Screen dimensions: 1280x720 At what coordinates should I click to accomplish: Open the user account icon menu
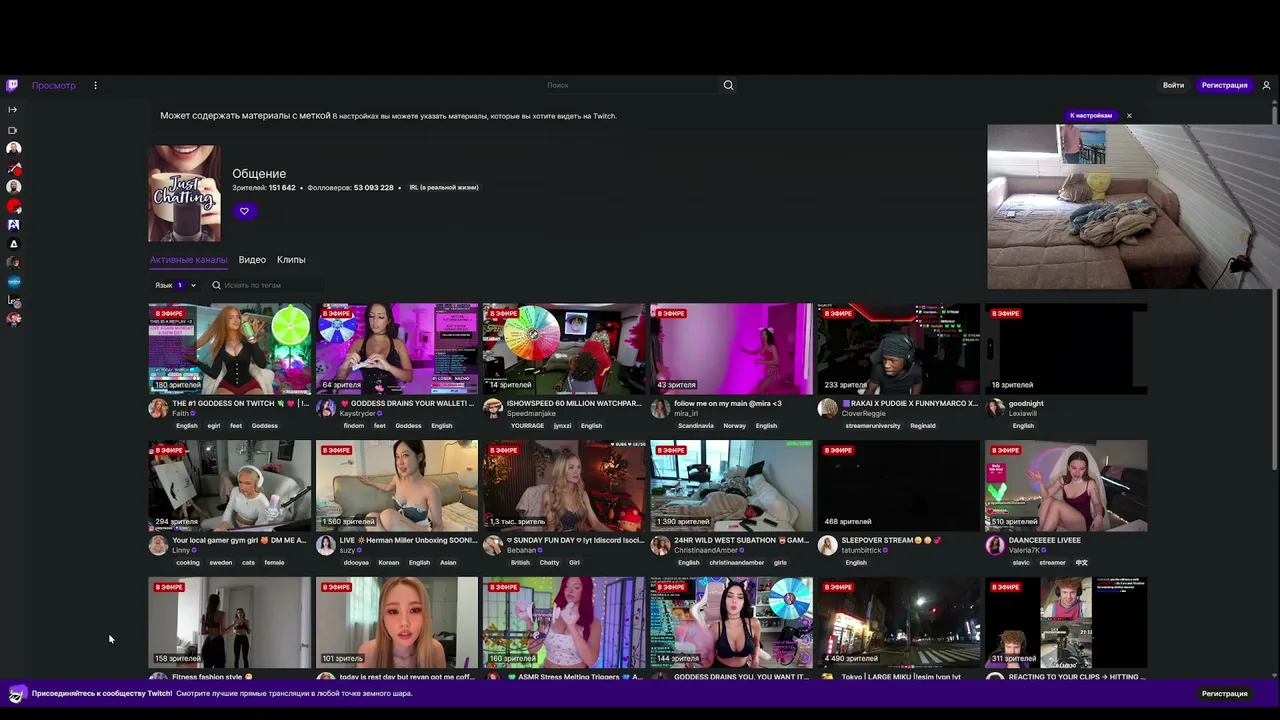click(x=1266, y=85)
